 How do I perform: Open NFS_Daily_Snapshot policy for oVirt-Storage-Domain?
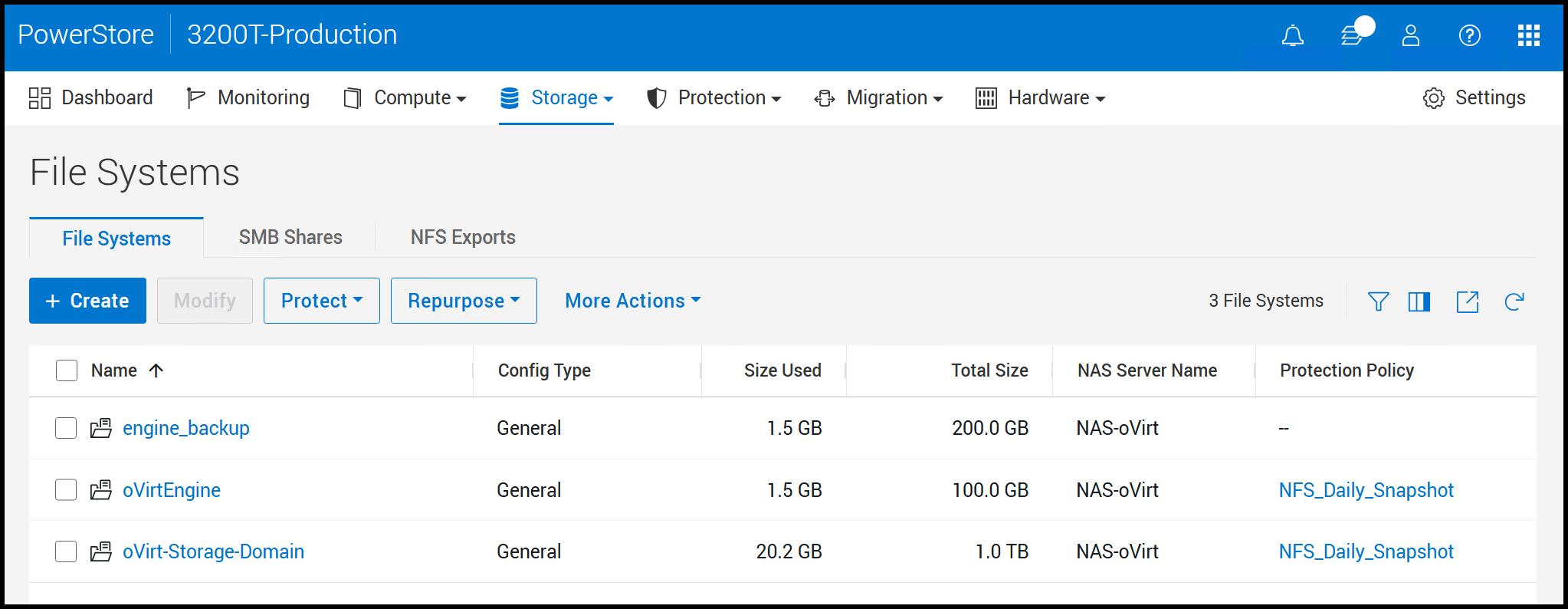pyautogui.click(x=1366, y=551)
